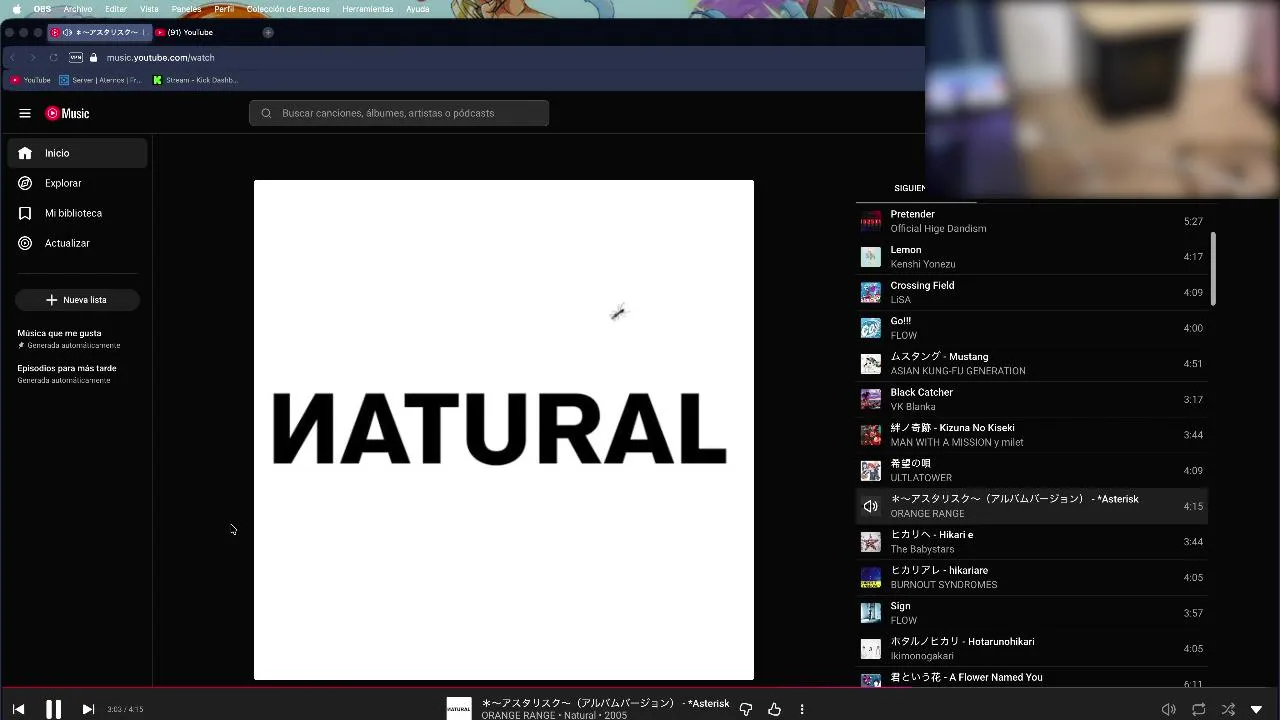1280x720 pixels.
Task: Focus the Buscar canciones search field
Action: point(399,113)
